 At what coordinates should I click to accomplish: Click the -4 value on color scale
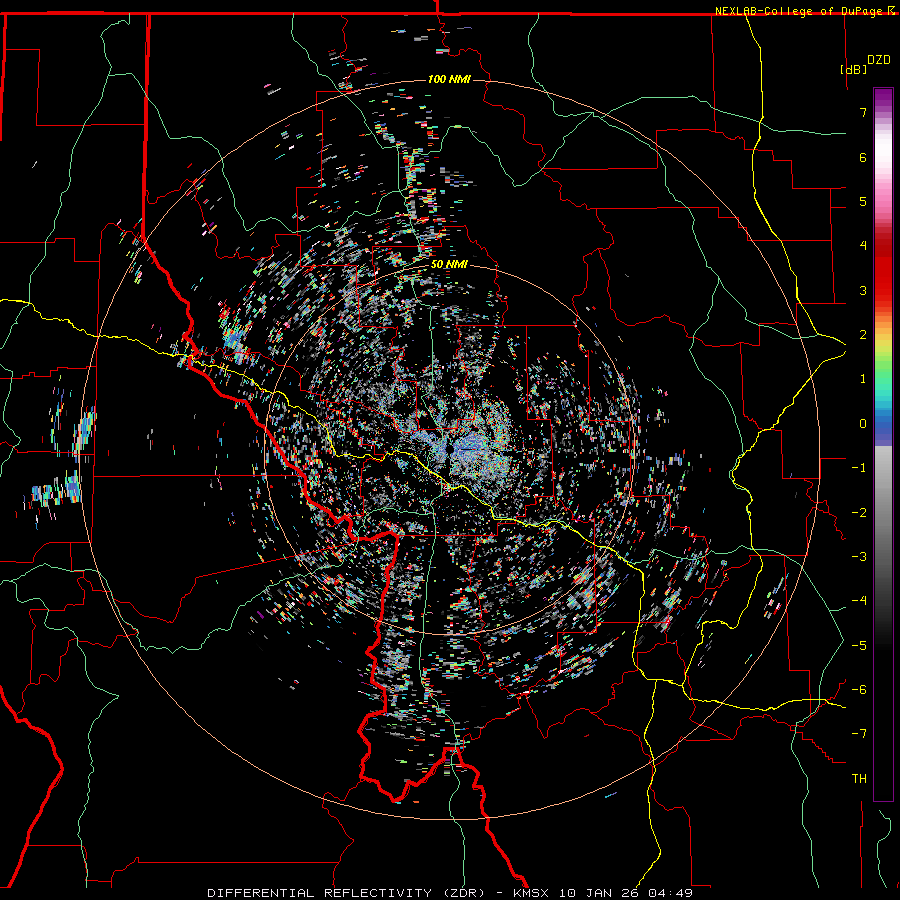point(859,601)
